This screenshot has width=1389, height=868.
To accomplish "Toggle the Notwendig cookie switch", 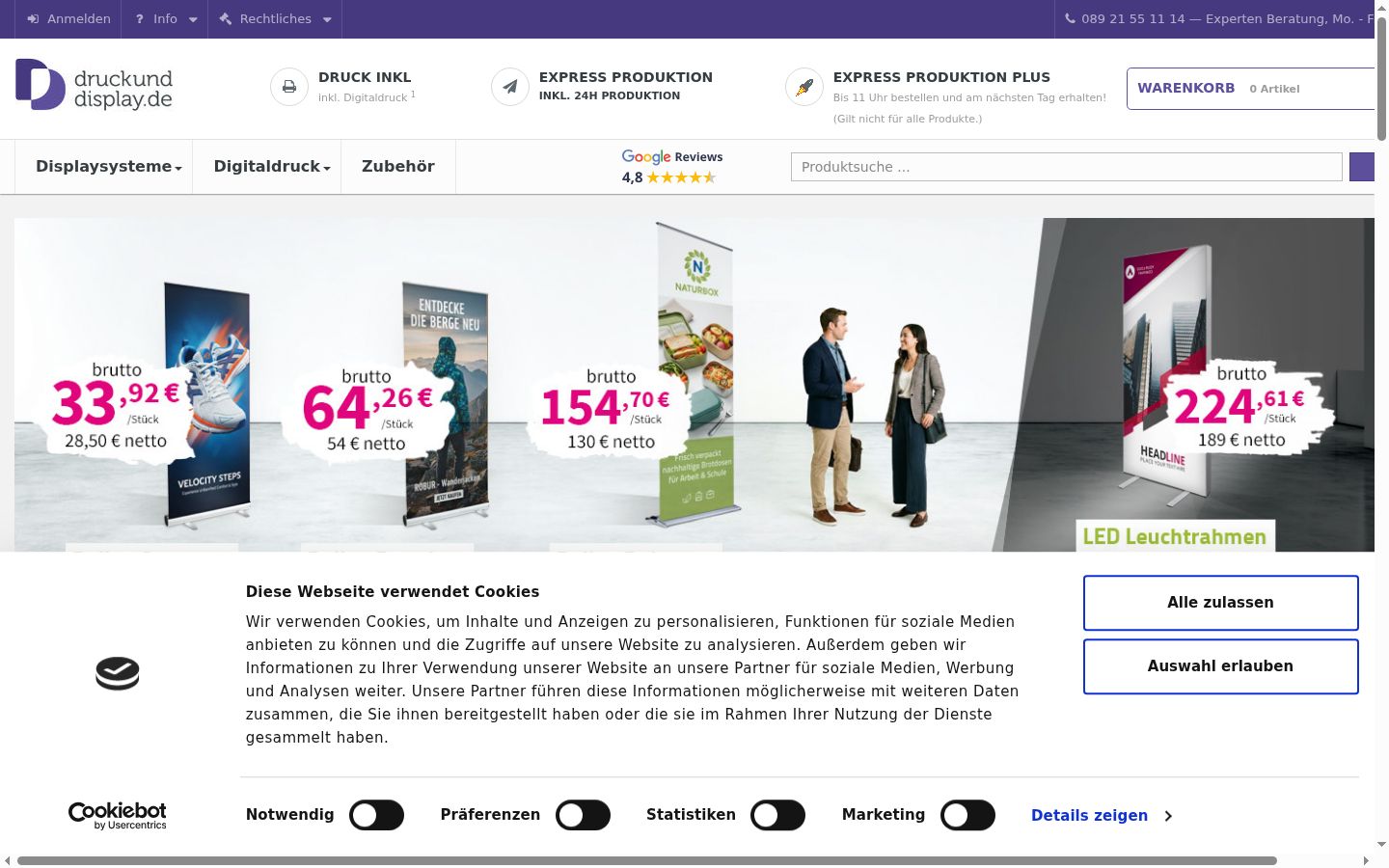I will (x=376, y=815).
